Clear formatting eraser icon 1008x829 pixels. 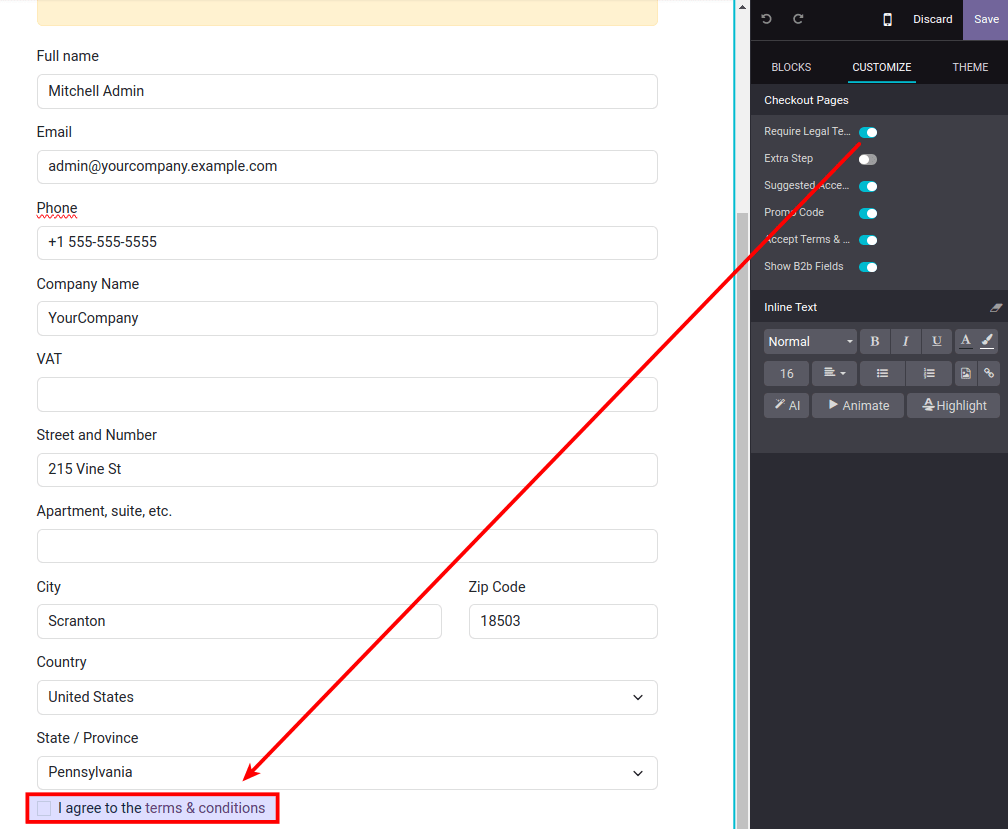(996, 308)
